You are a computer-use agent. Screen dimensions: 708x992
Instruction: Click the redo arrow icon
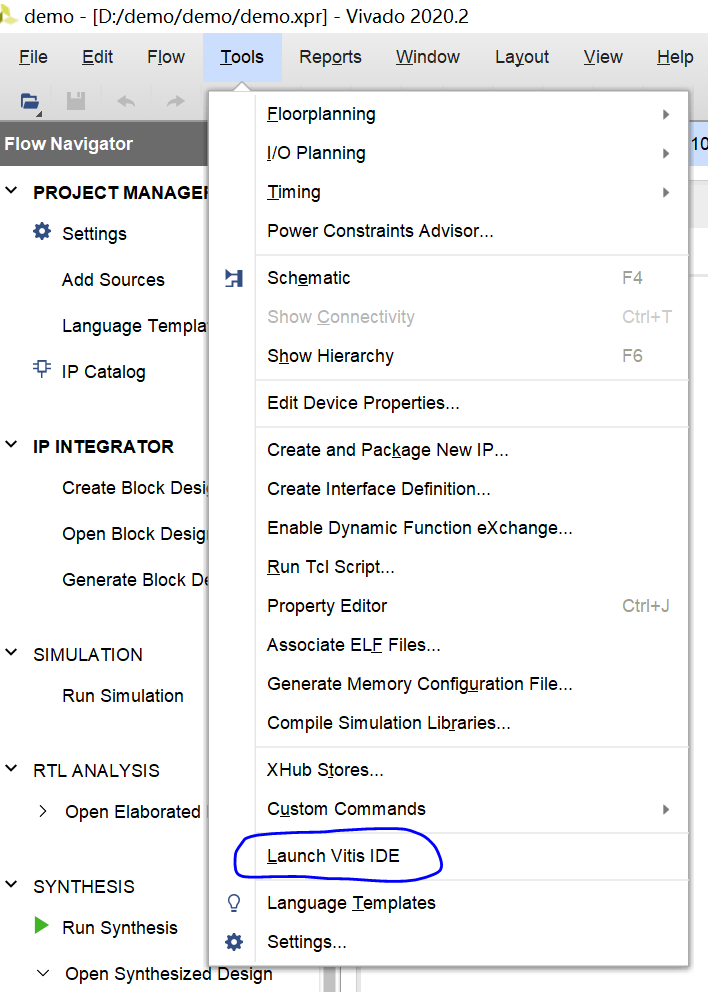pos(175,101)
